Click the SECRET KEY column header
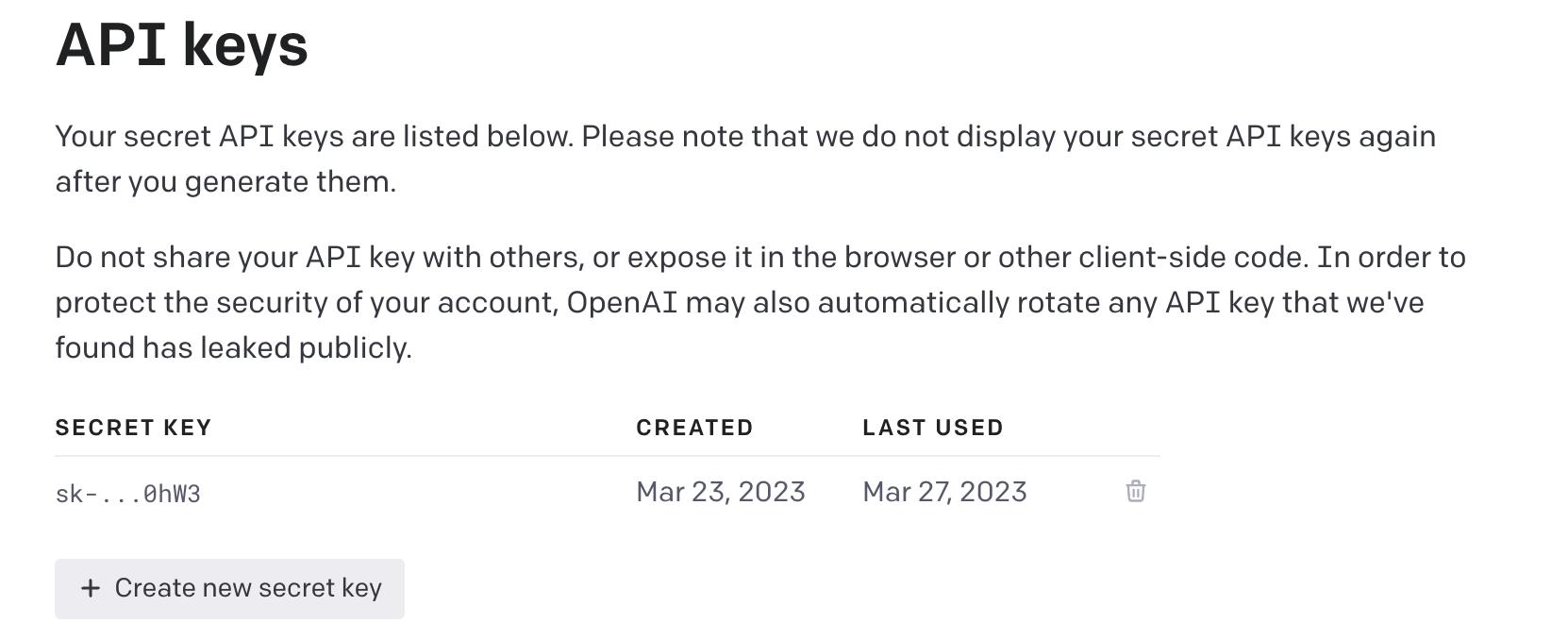Viewport: 1568px width, 640px height. tap(133, 428)
